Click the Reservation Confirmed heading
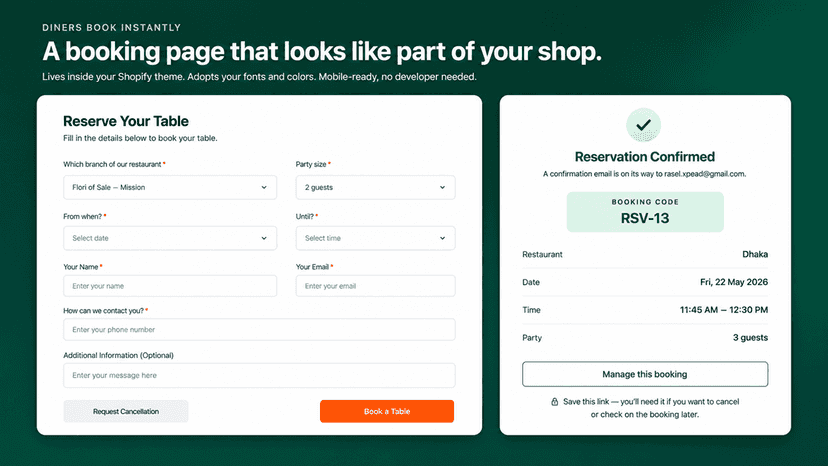Viewport: 828px width, 466px height. [645, 157]
